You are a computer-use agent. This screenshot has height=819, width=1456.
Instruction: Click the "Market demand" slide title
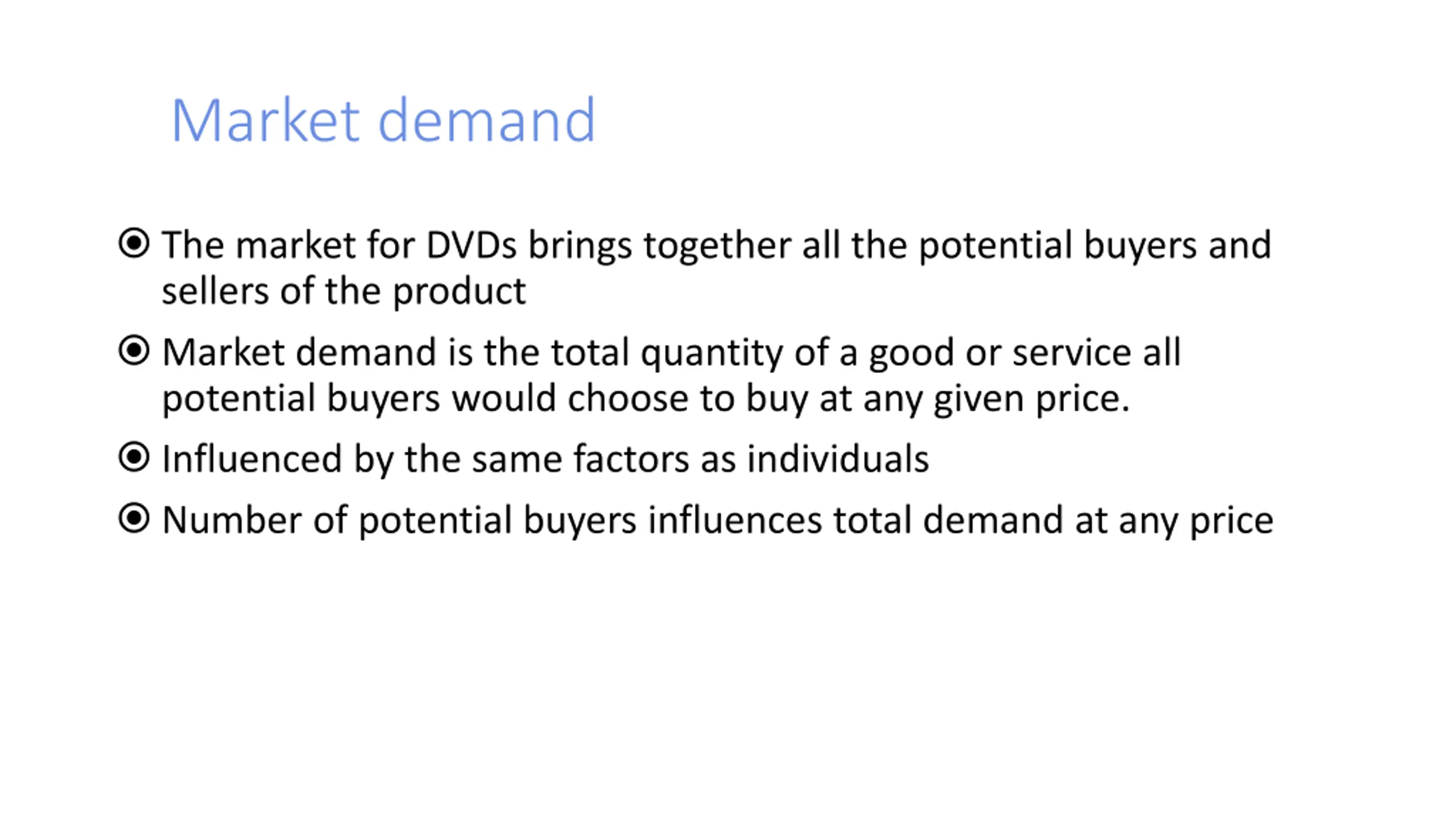click(383, 120)
